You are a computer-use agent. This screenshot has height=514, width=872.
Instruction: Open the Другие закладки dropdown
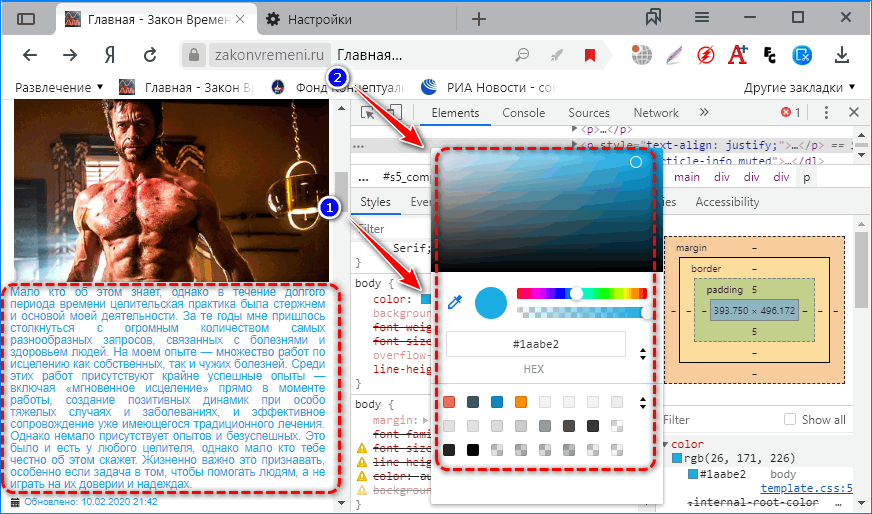[x=799, y=87]
